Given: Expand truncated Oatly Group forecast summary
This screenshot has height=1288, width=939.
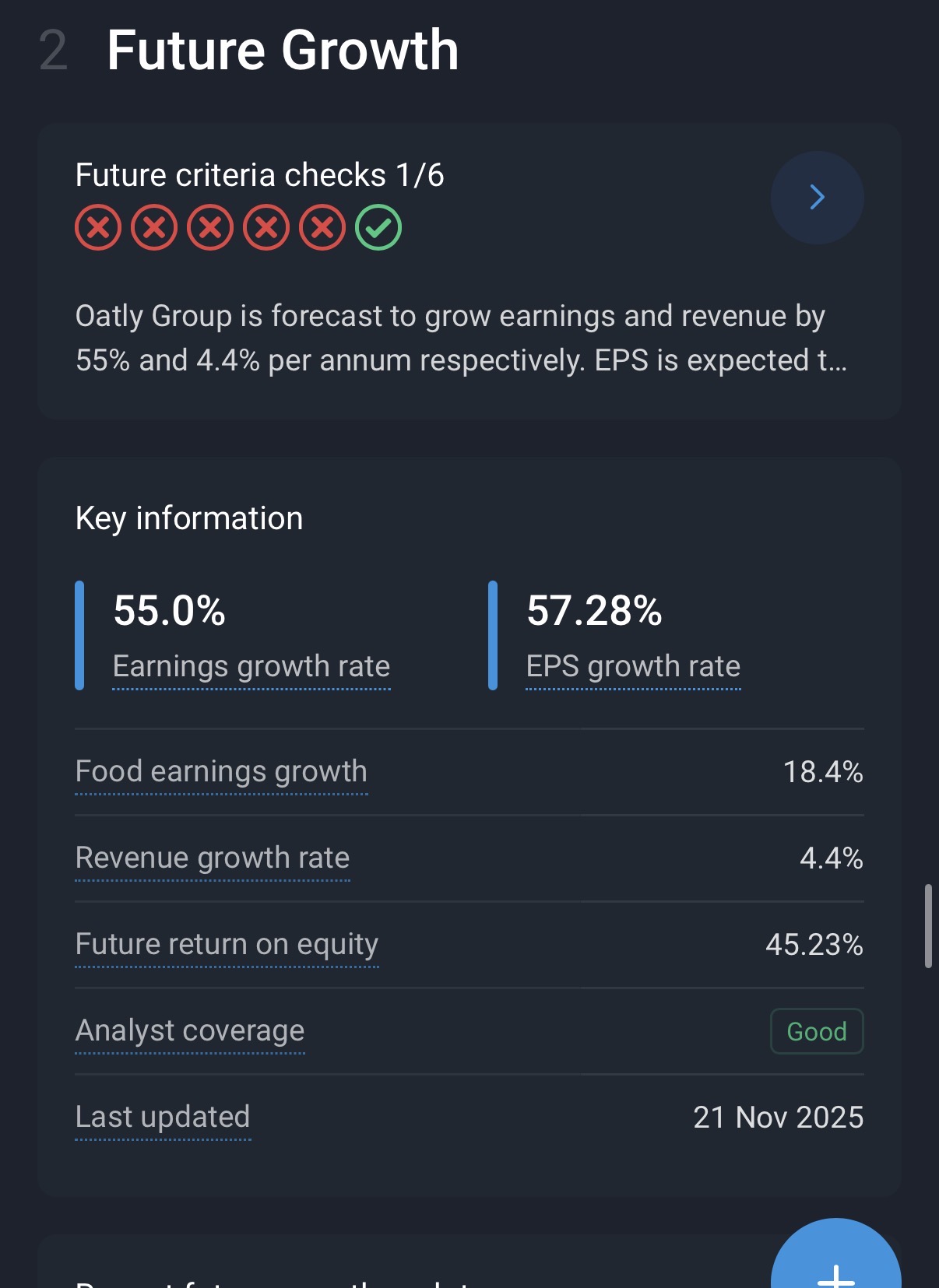Looking at the screenshot, I should [x=461, y=339].
